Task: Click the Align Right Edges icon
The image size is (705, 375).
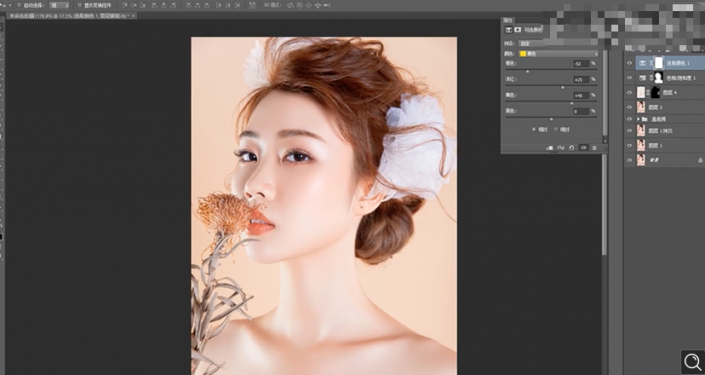Action: point(173,5)
